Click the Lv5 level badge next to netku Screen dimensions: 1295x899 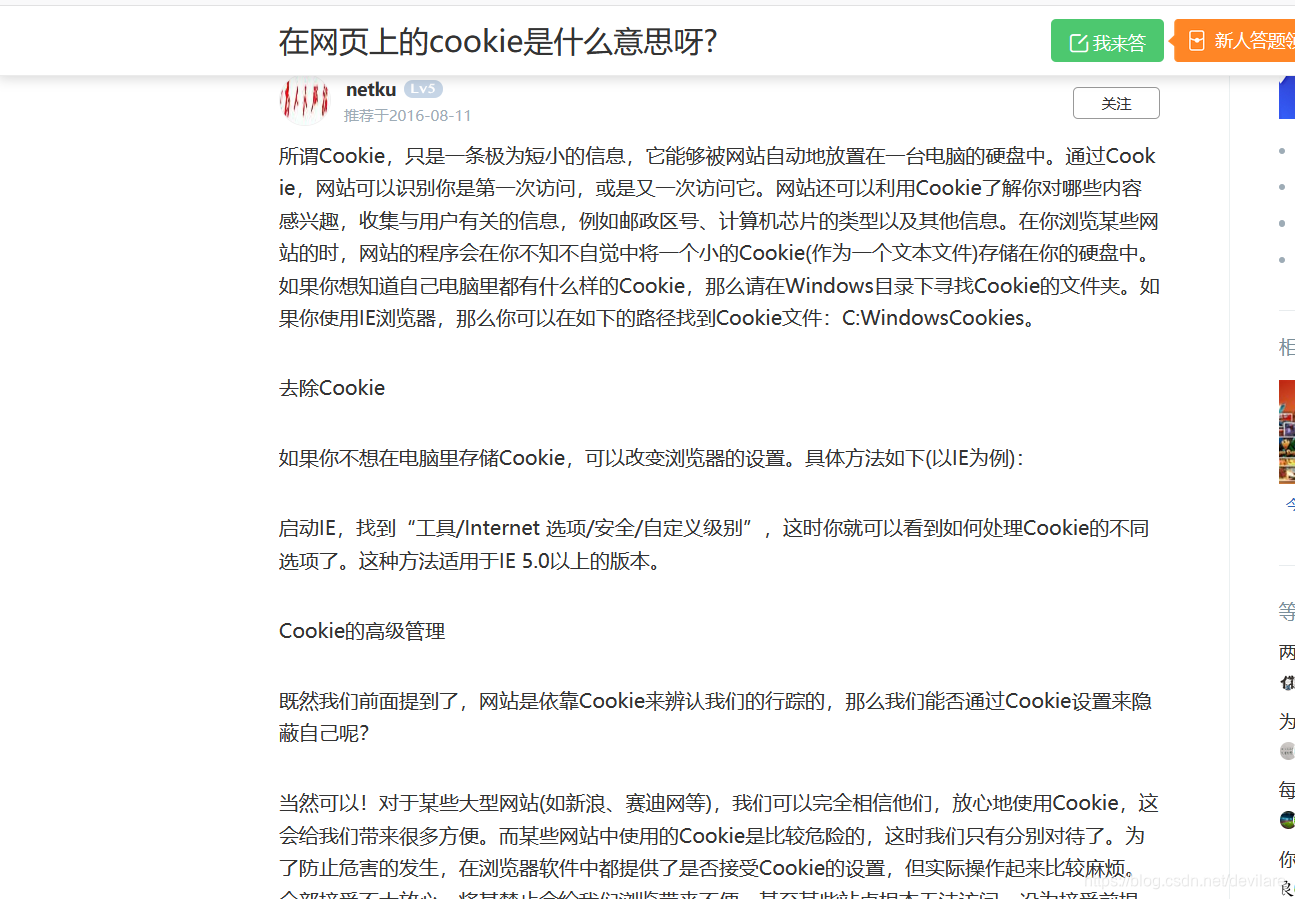423,88
